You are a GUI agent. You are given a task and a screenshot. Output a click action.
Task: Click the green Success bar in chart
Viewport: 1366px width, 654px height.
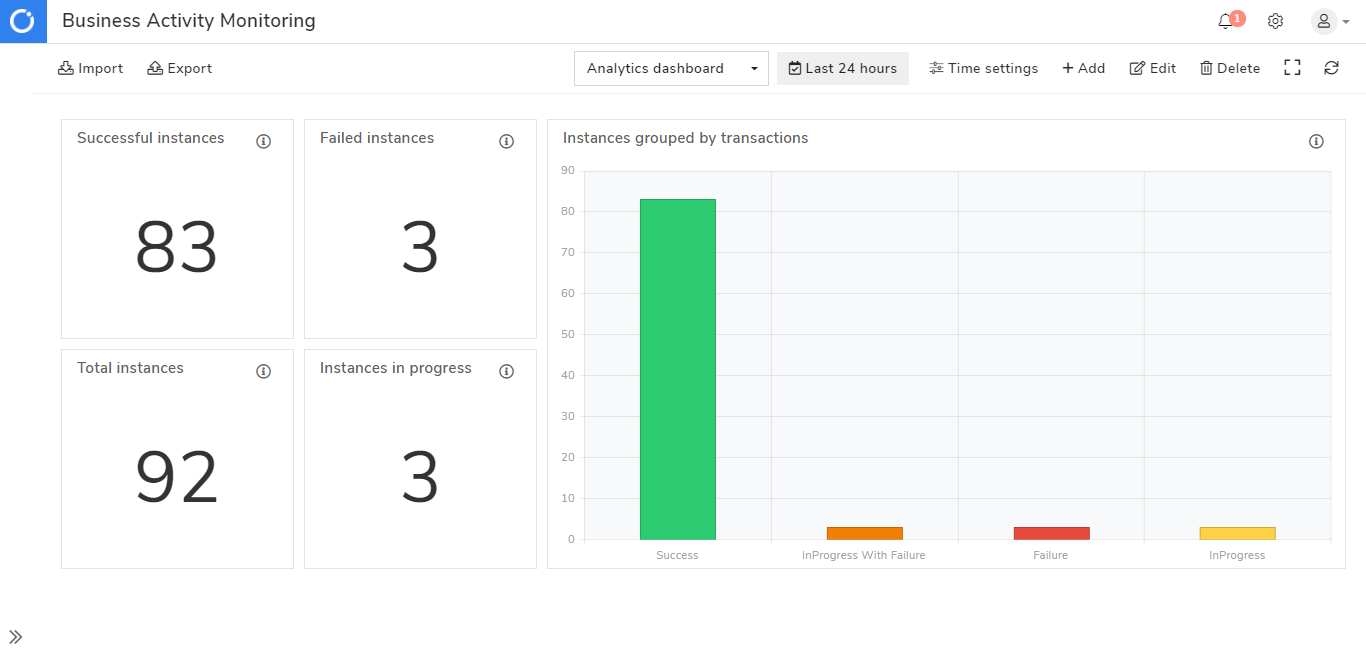tap(678, 369)
